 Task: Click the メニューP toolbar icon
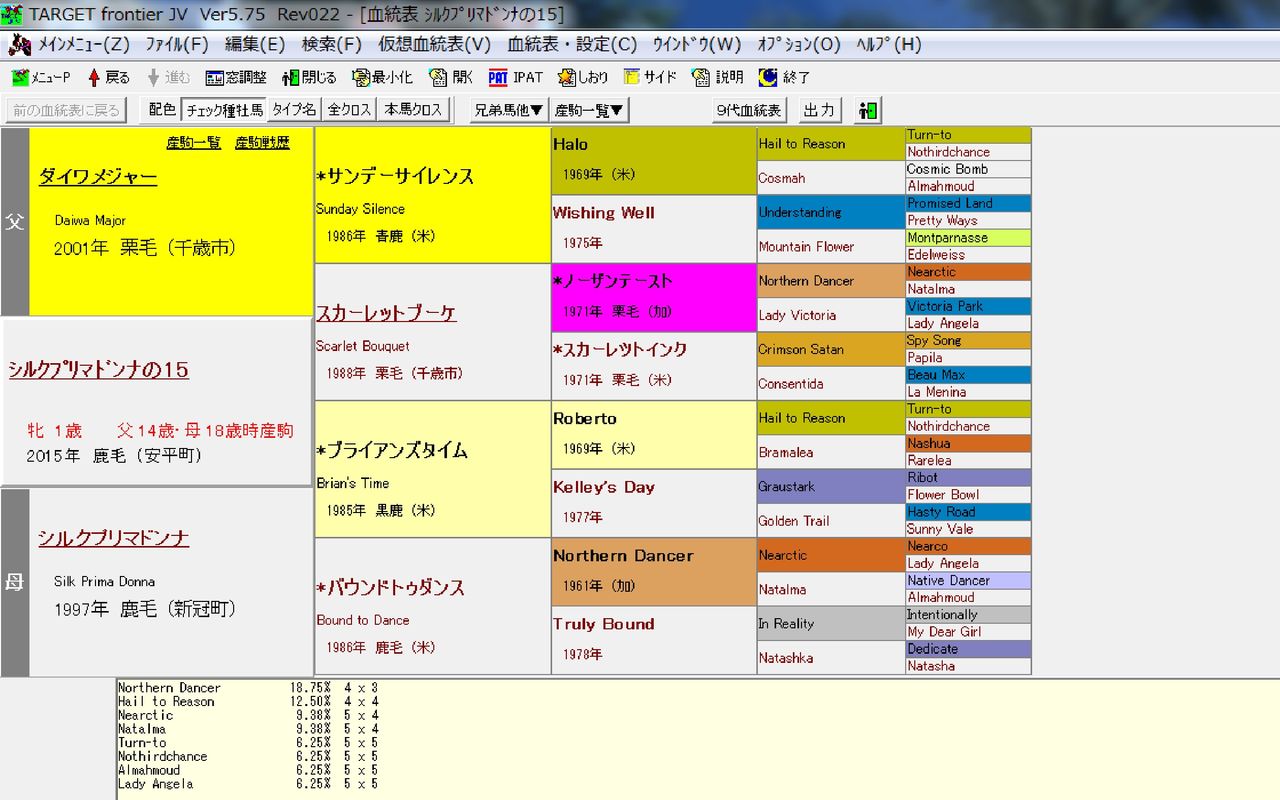(x=41, y=77)
